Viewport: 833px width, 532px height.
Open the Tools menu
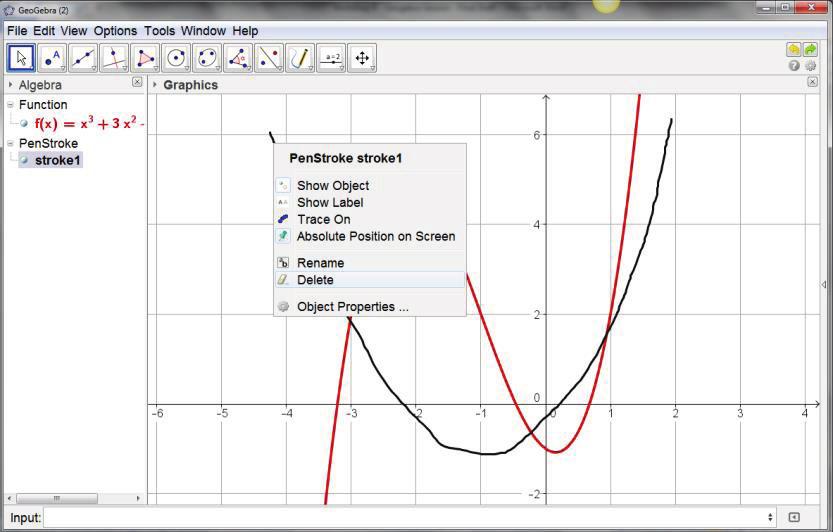pyautogui.click(x=159, y=31)
